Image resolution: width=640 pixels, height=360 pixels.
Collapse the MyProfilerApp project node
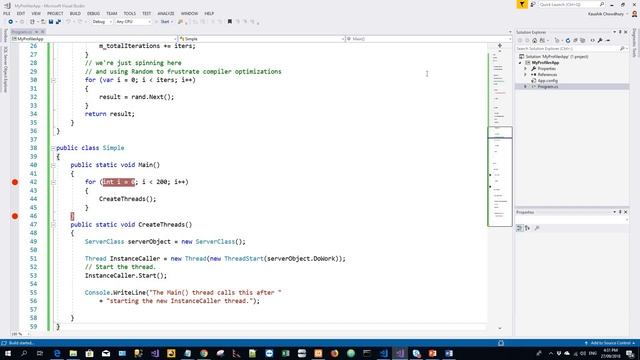point(520,63)
